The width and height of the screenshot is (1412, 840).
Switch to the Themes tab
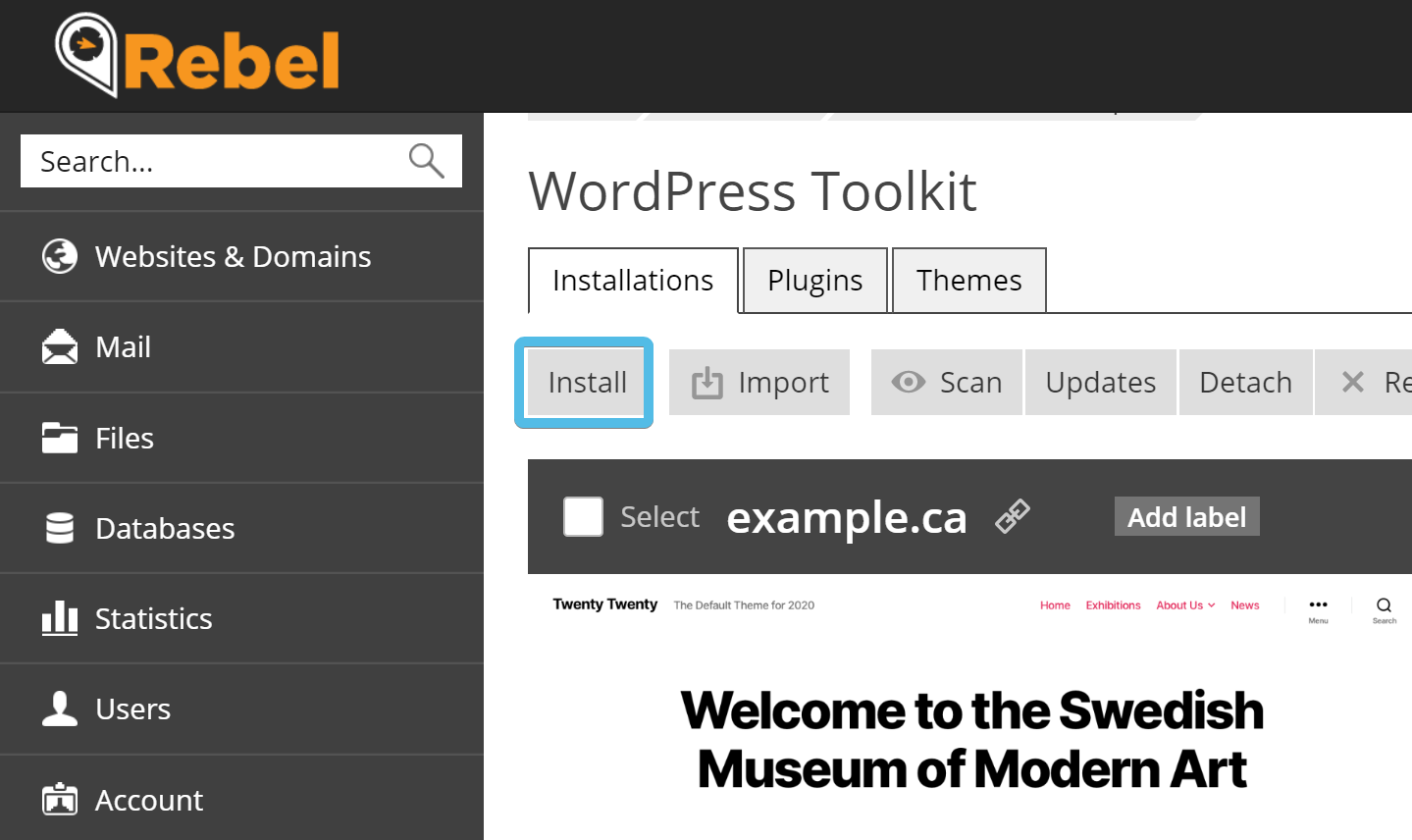(x=969, y=281)
